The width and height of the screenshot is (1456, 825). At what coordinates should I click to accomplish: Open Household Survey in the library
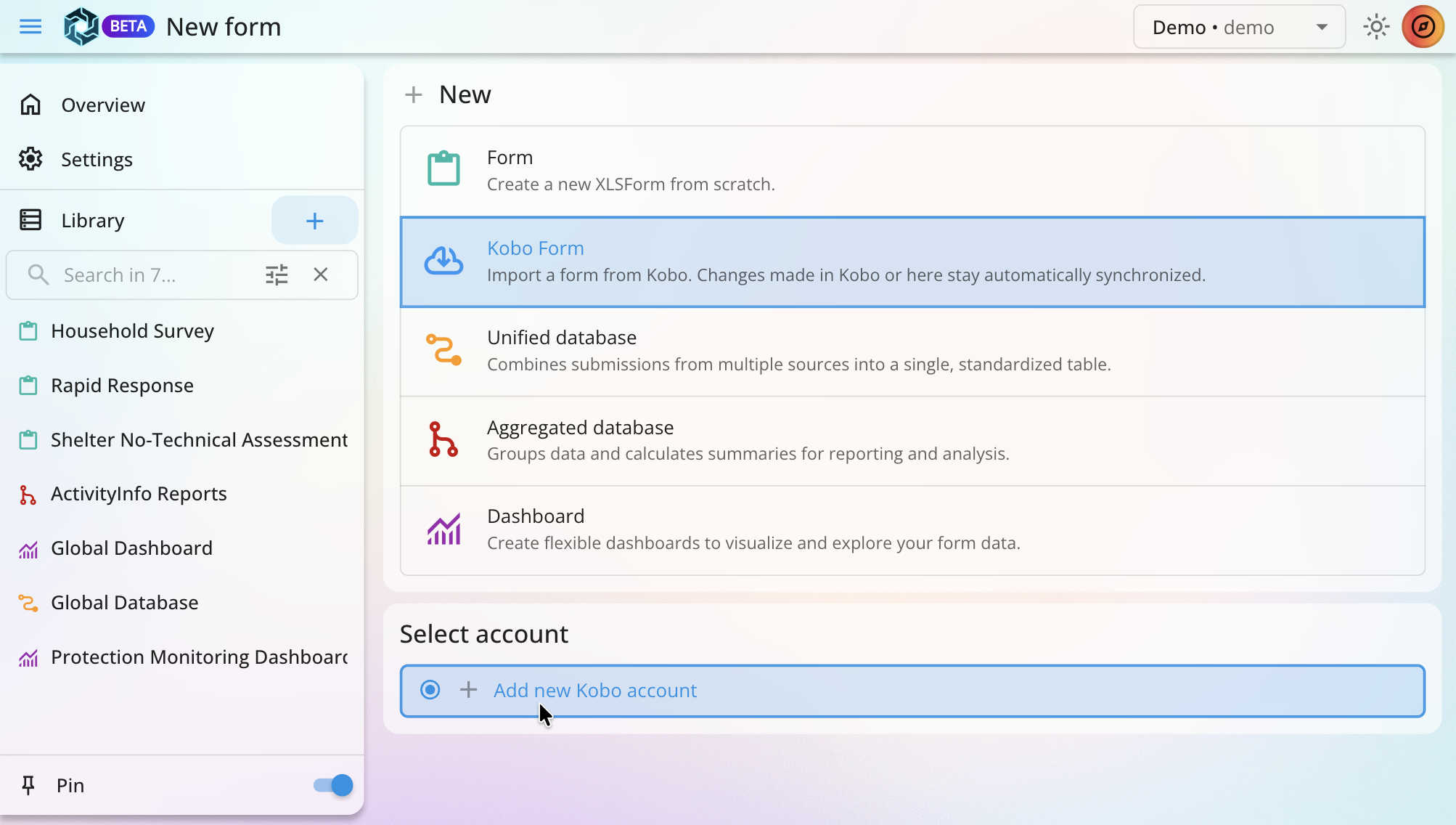132,331
